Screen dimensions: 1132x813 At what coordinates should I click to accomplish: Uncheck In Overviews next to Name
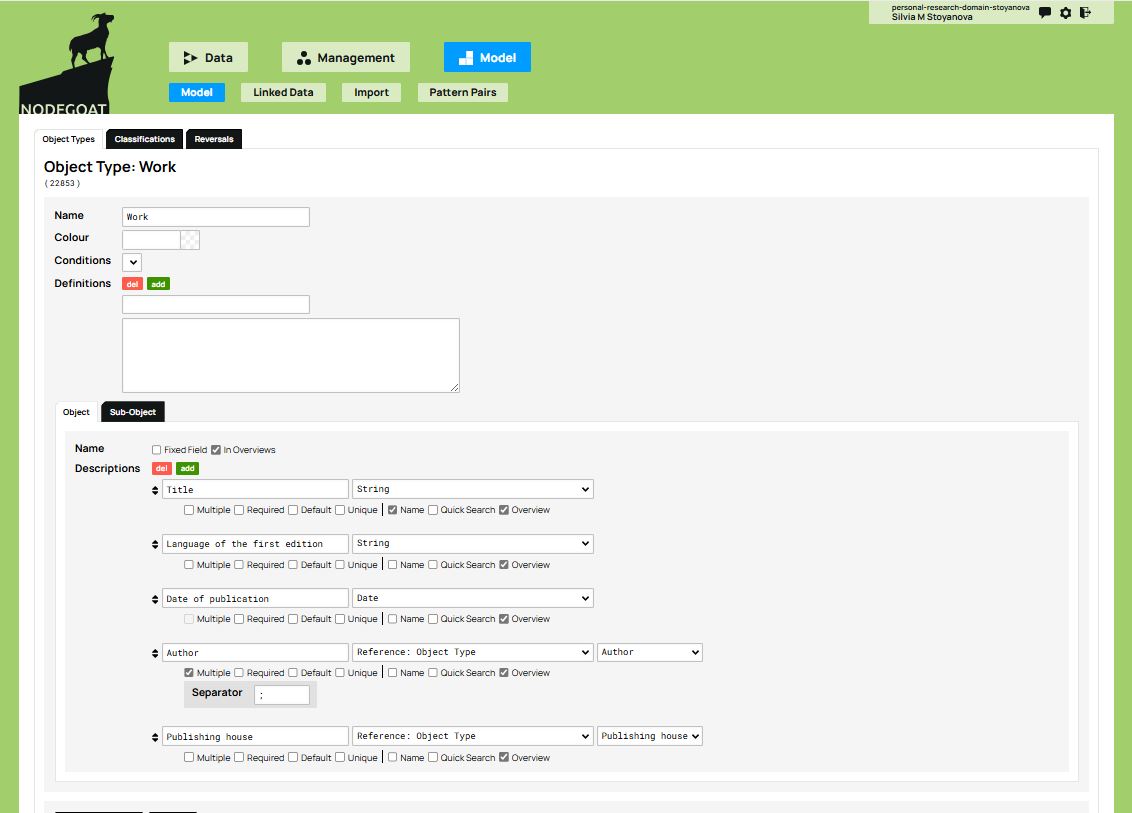click(214, 449)
